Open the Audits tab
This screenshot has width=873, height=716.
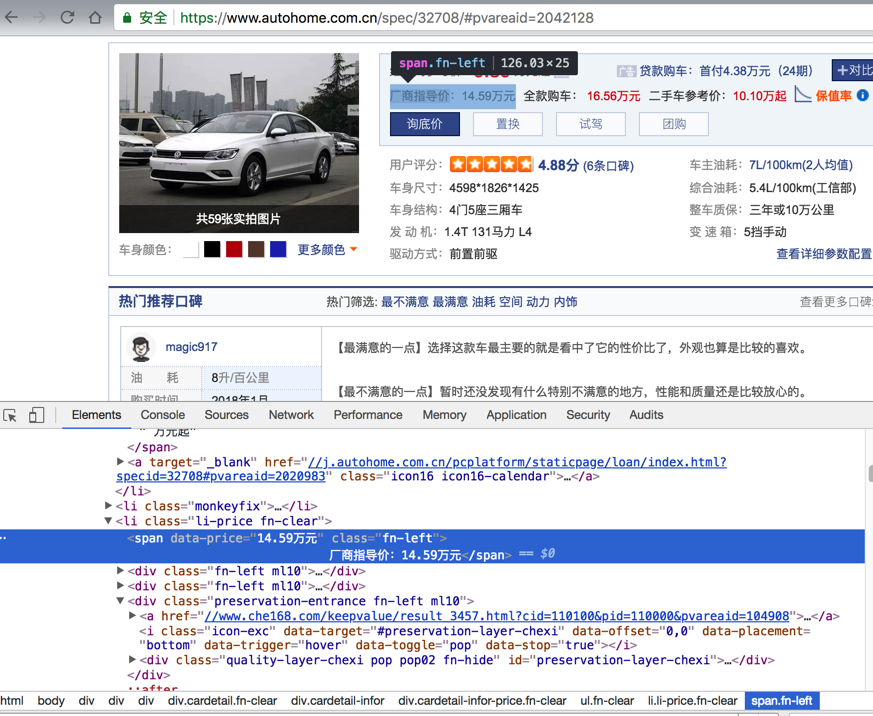(646, 415)
